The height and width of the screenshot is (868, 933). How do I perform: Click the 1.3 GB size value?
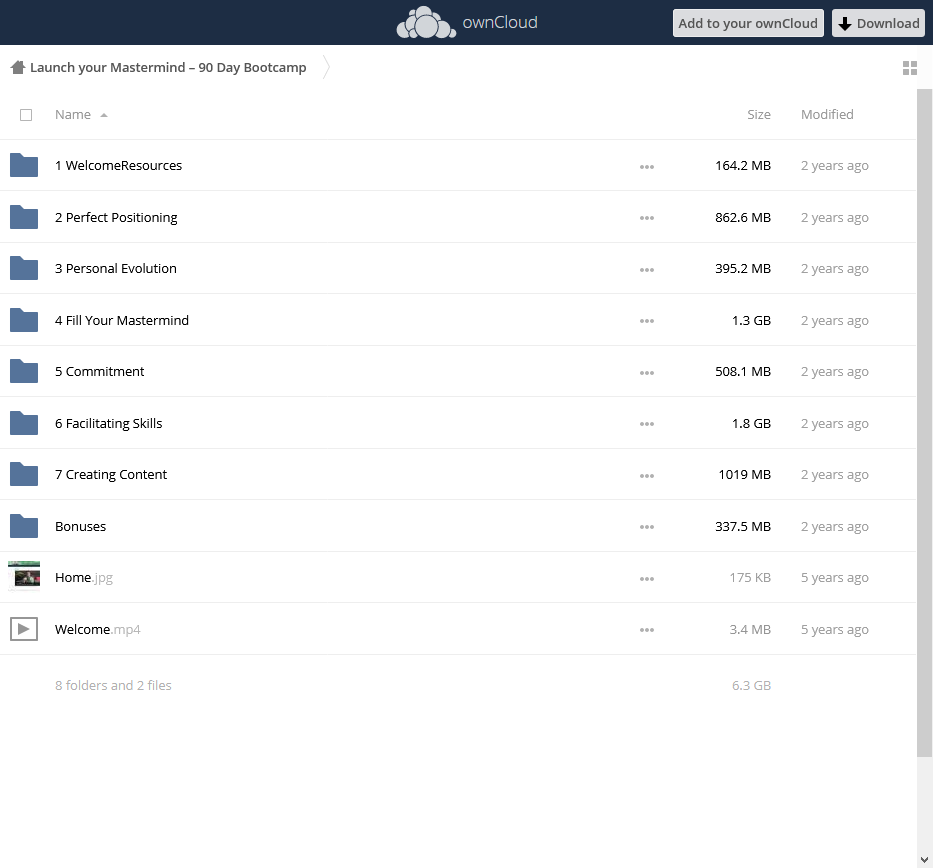pos(751,320)
